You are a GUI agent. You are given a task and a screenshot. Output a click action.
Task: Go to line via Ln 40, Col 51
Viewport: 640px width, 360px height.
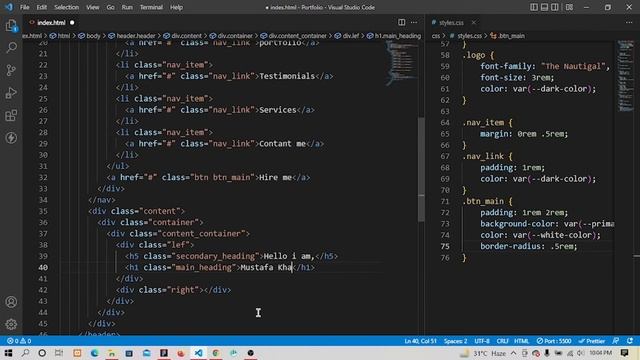pos(420,341)
